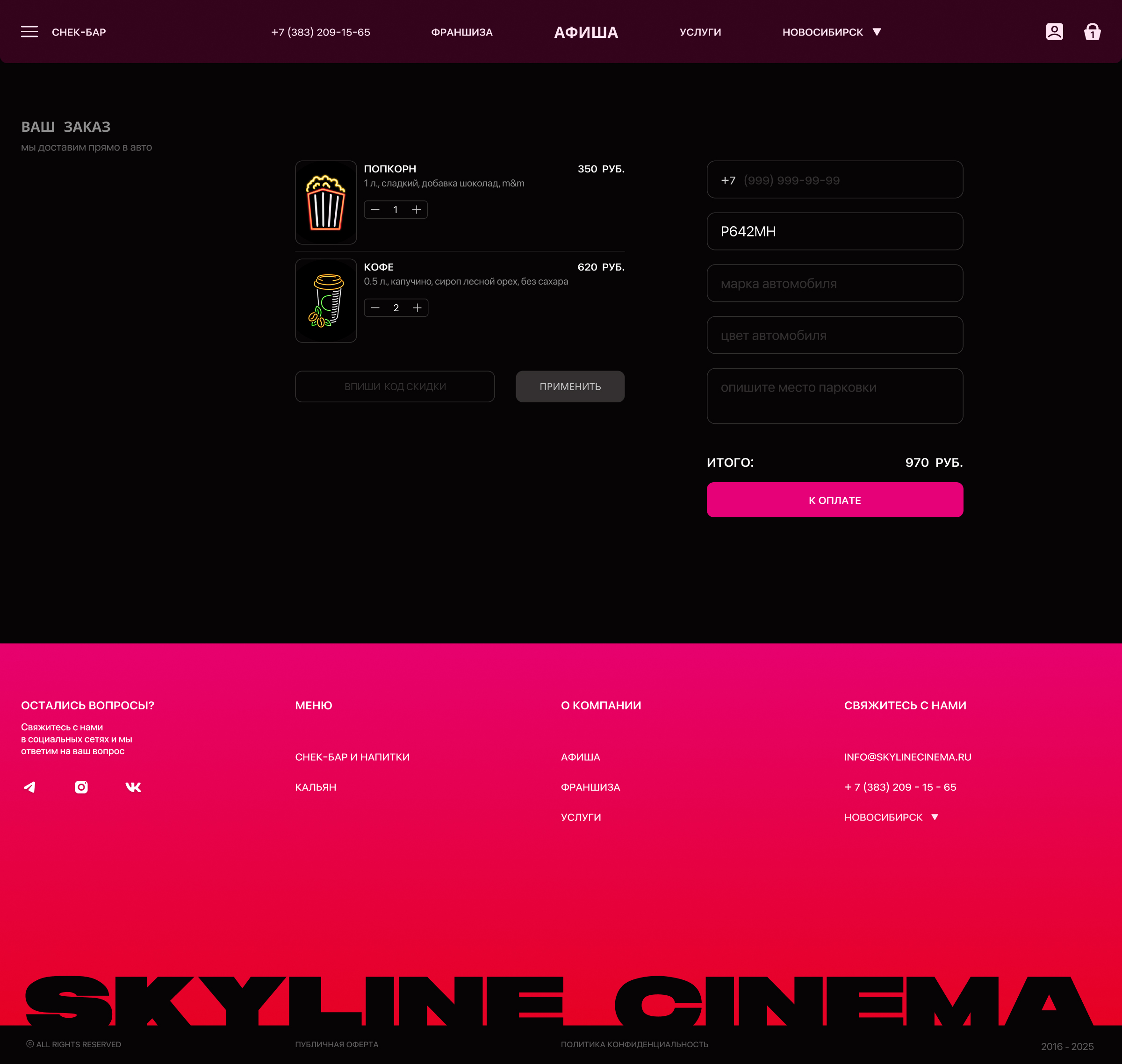Open the shopping cart icon
The width and height of the screenshot is (1122, 1064).
coord(1092,32)
